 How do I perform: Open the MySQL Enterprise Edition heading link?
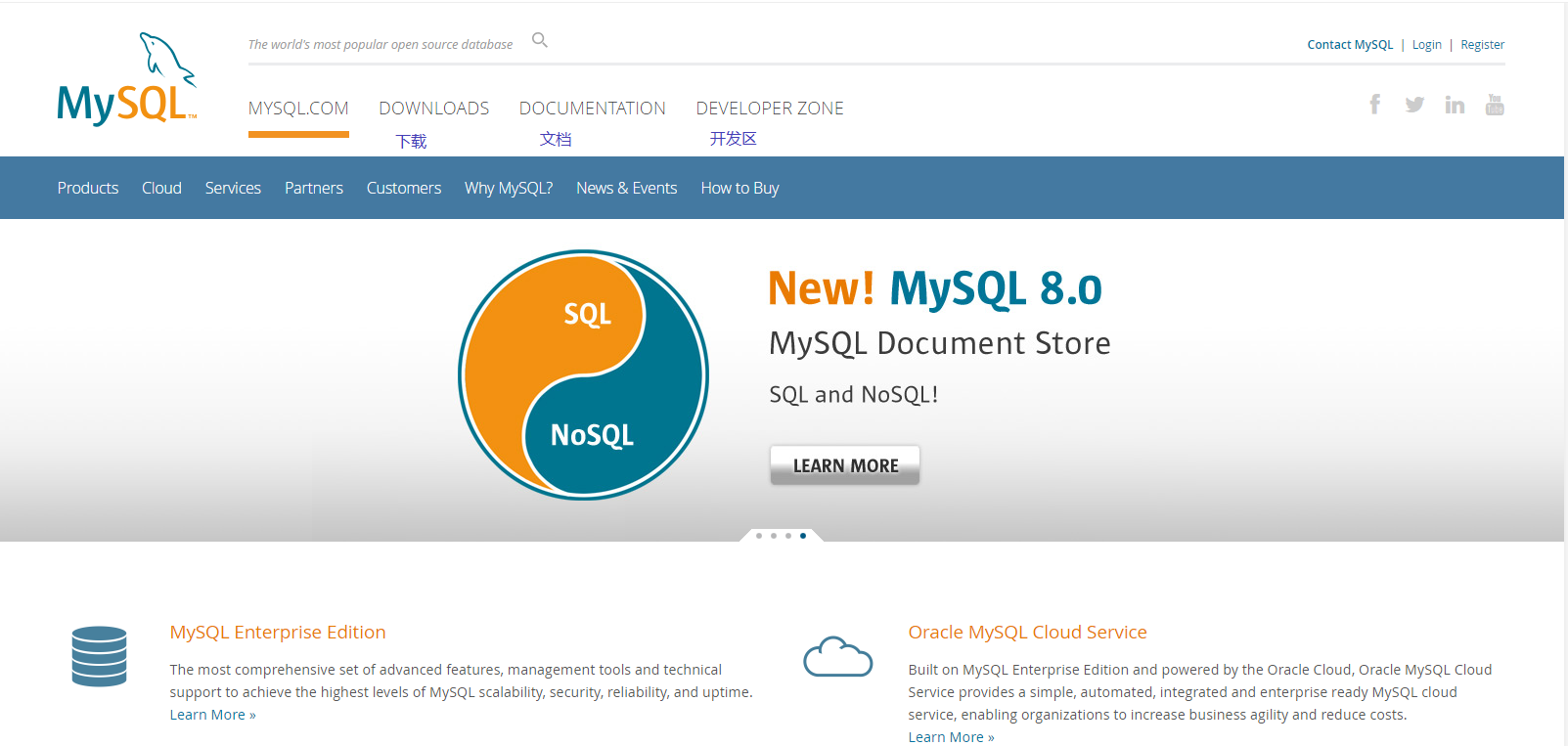278,633
